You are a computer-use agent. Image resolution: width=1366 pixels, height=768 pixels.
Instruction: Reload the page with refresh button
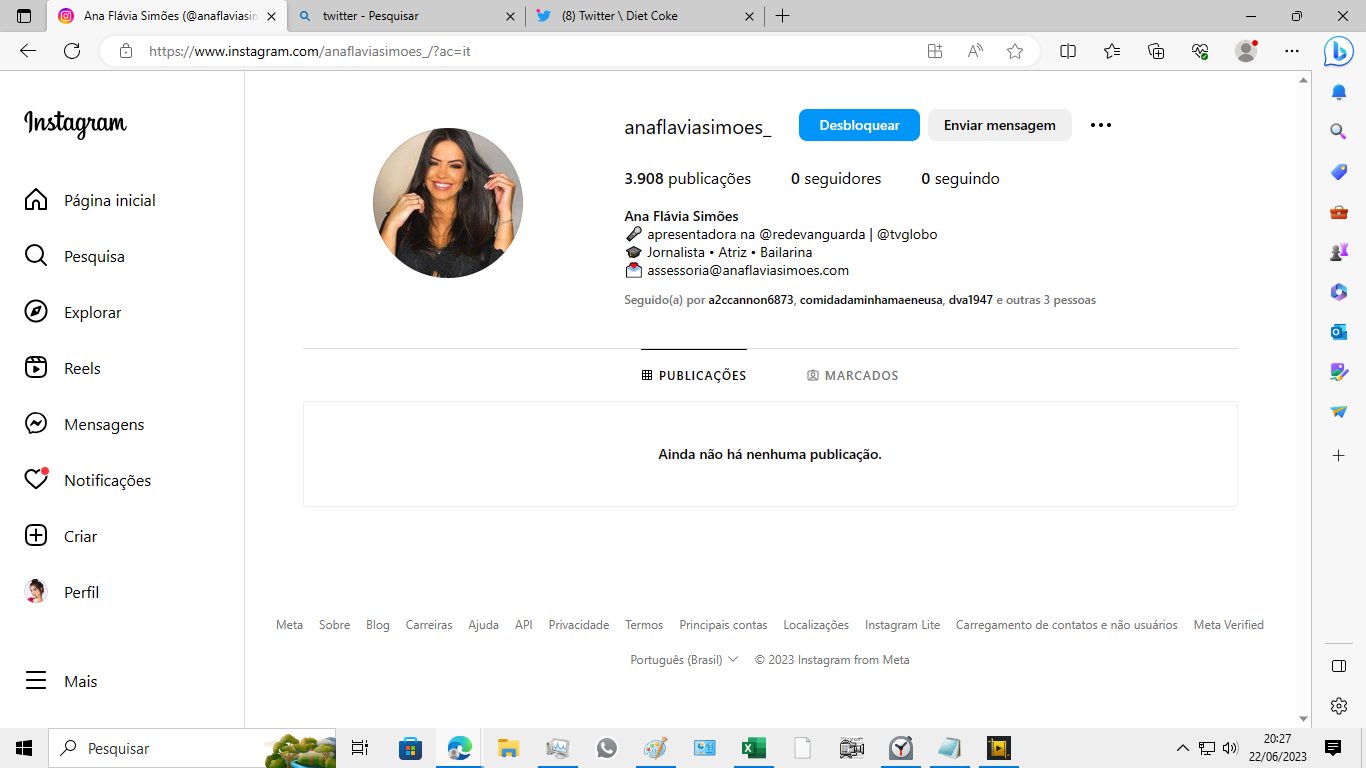[x=72, y=51]
